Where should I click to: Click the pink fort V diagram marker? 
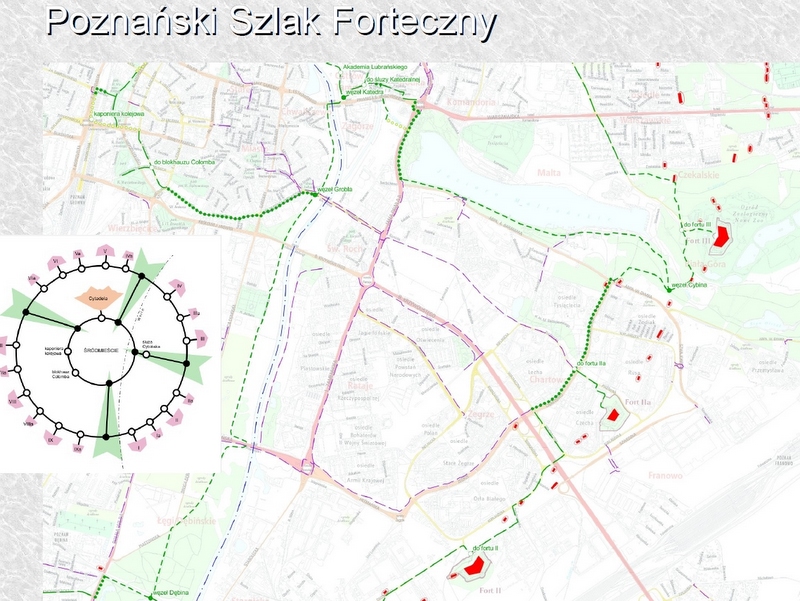[x=104, y=250]
